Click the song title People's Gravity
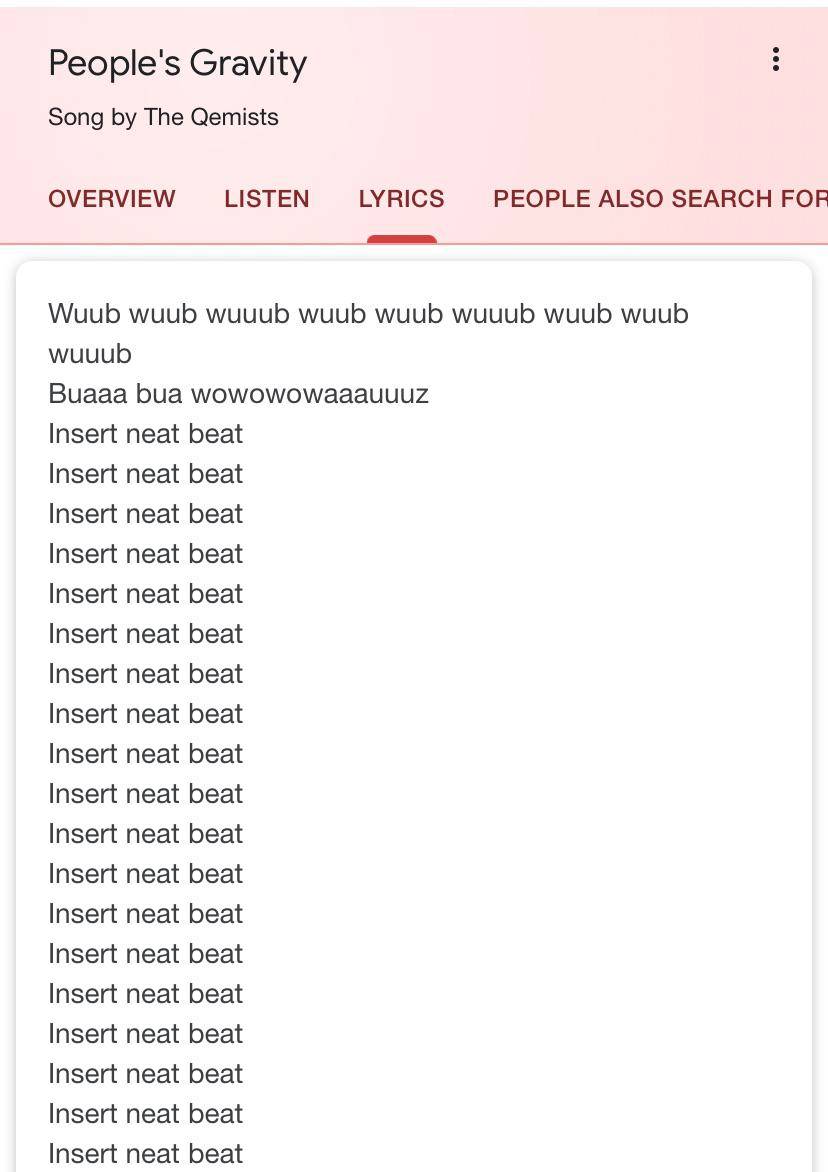828x1172 pixels. point(177,63)
